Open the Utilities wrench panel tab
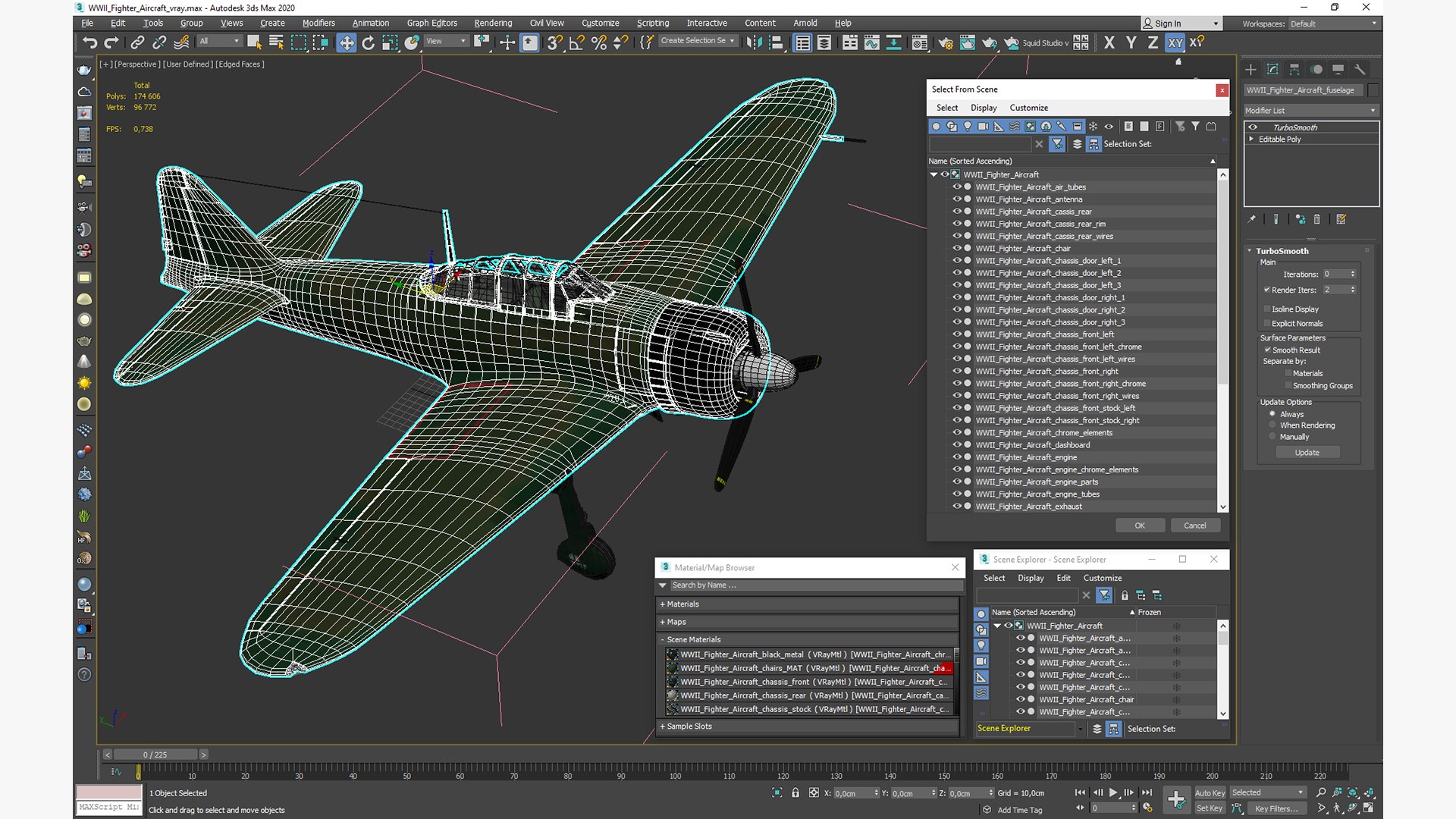 click(x=1360, y=70)
